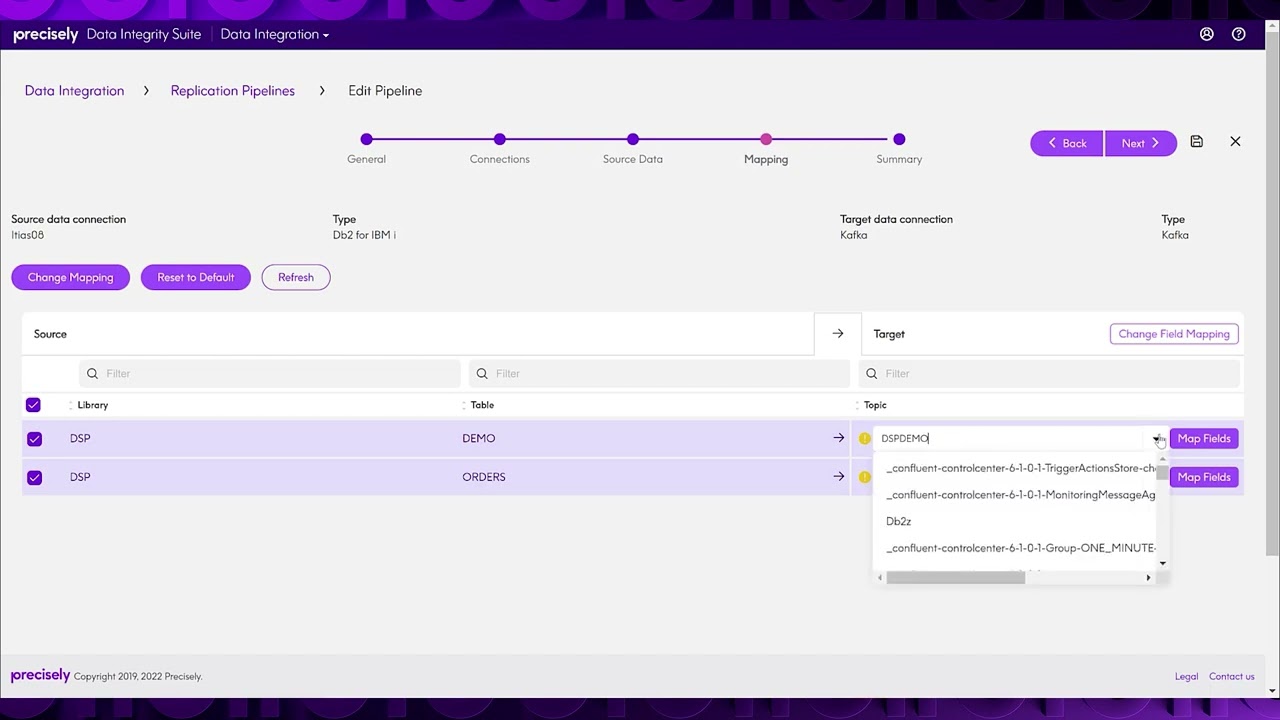Viewport: 1280px width, 720px height.
Task: Click the dropdown list scroll-down arrow
Action: coord(1162,563)
